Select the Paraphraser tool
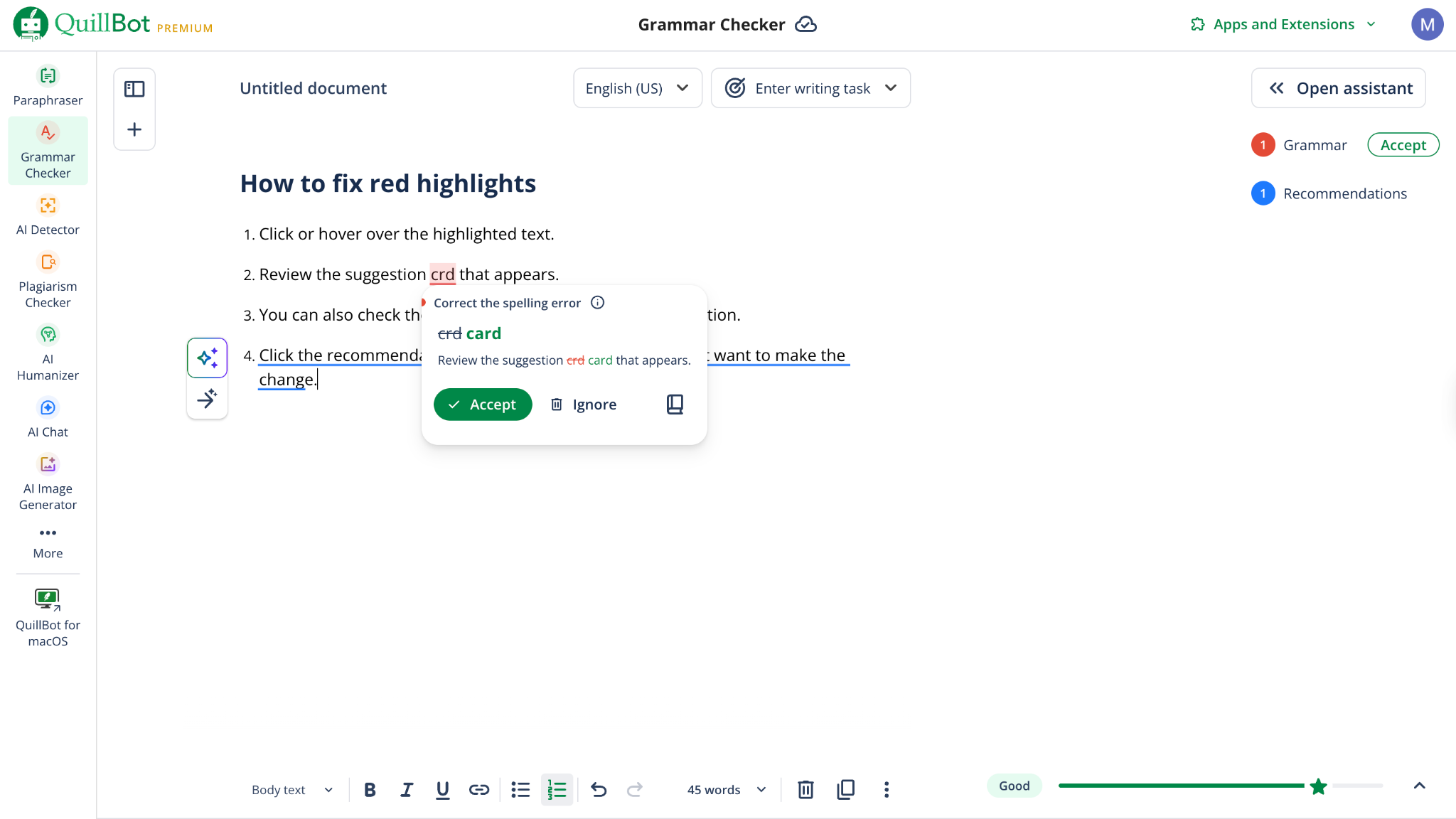This screenshot has height=819, width=1456. tap(47, 85)
